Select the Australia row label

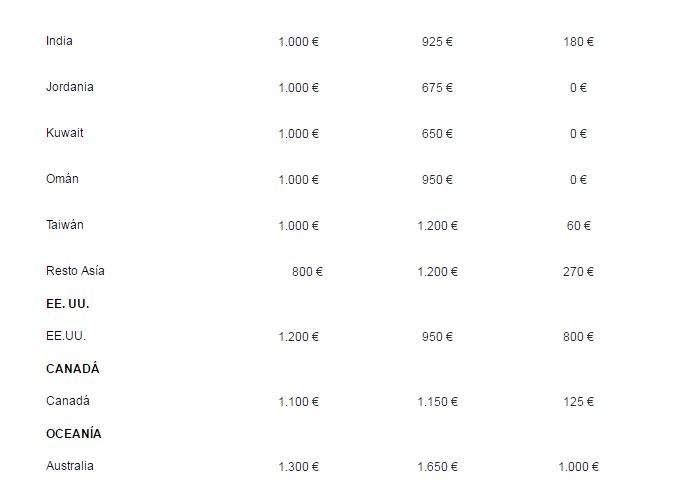point(70,466)
